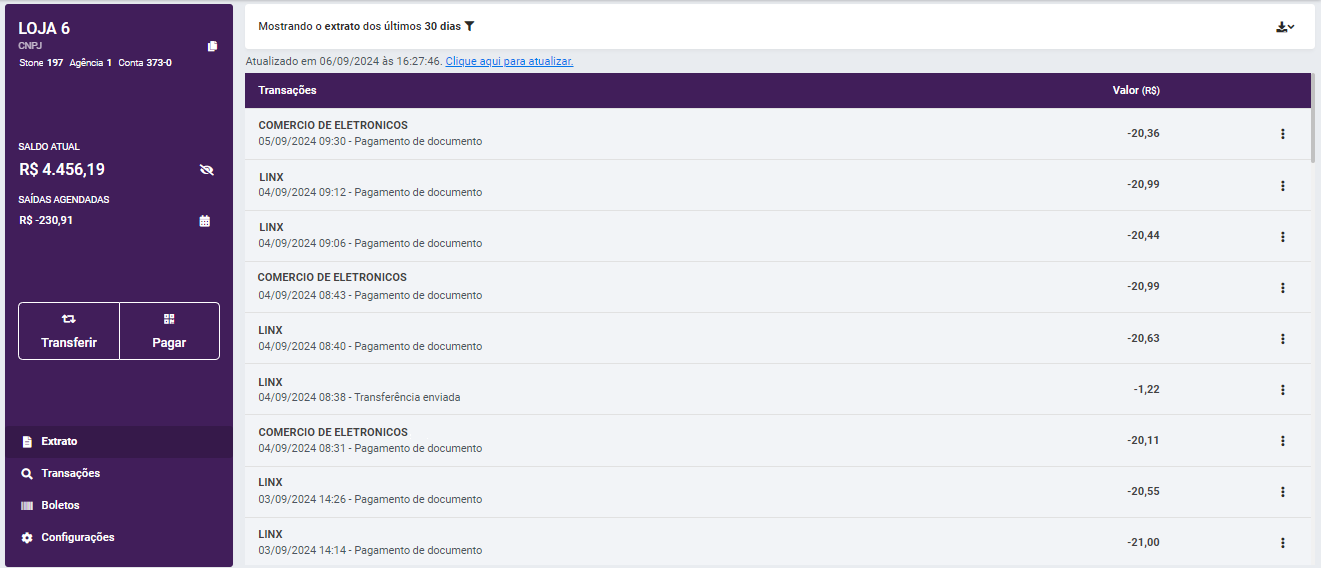Open options for the -20,55 transaction
Screen dimensions: 1321x568
pyautogui.click(x=1283, y=492)
